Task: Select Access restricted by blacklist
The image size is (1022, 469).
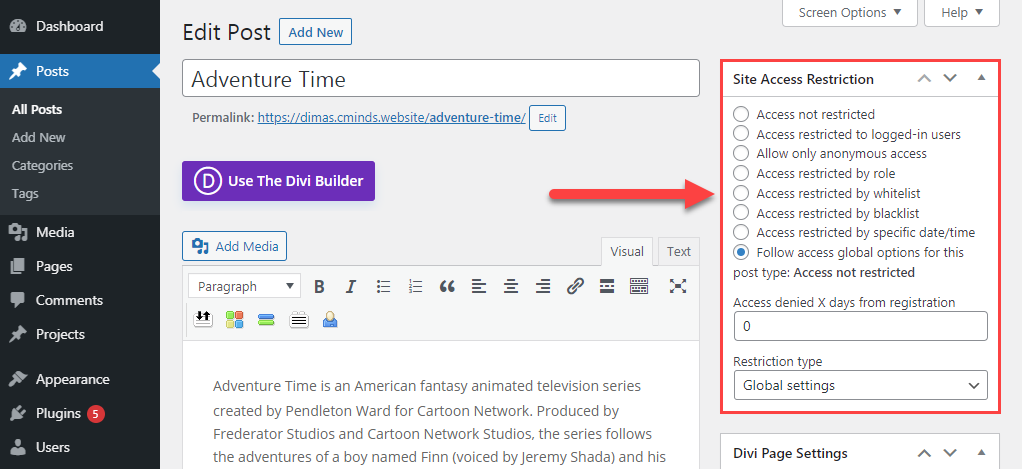Action: 740,212
